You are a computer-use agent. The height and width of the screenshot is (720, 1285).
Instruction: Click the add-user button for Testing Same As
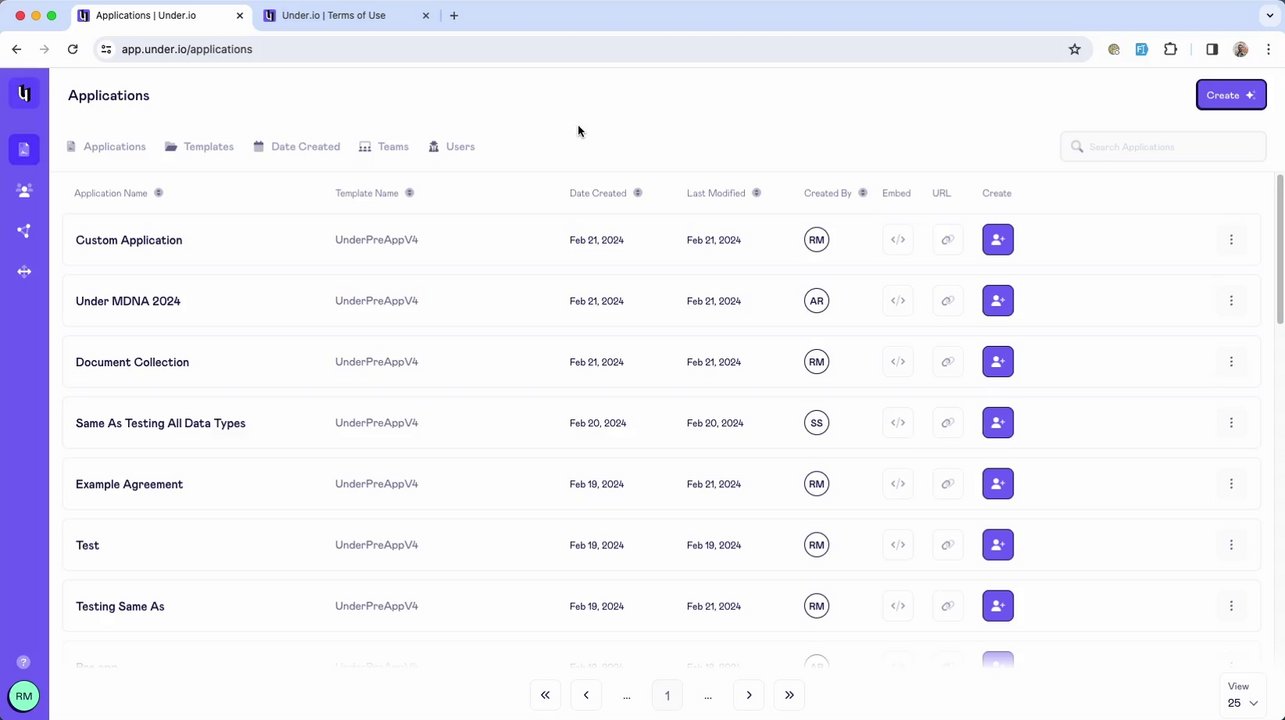[998, 606]
